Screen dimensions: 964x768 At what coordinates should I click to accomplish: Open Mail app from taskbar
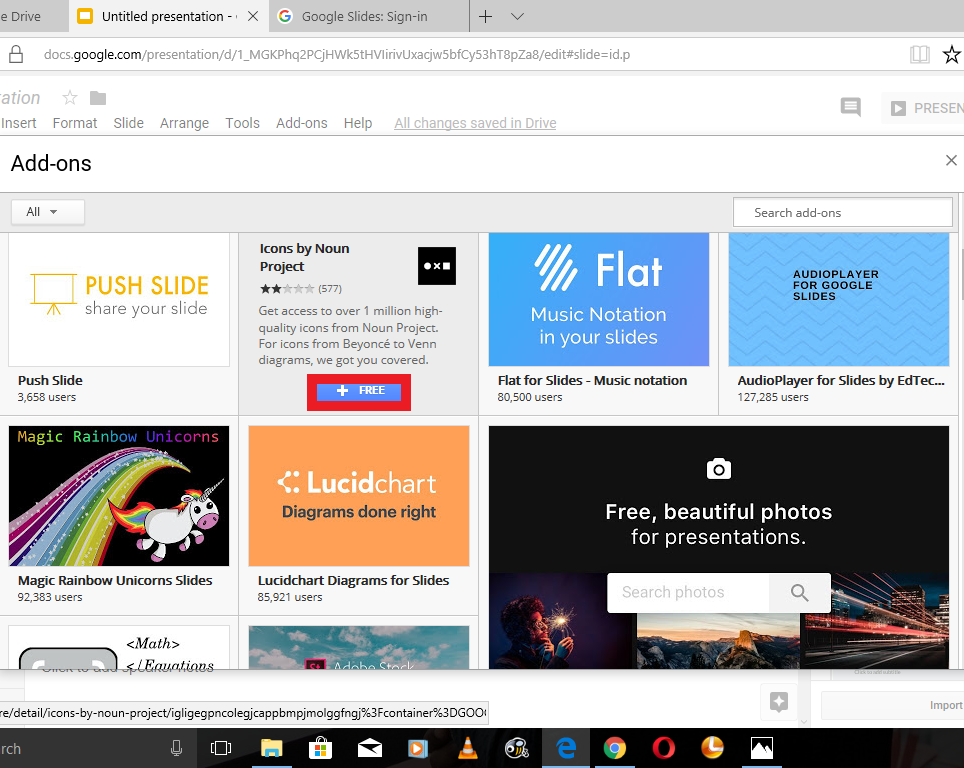pos(369,748)
